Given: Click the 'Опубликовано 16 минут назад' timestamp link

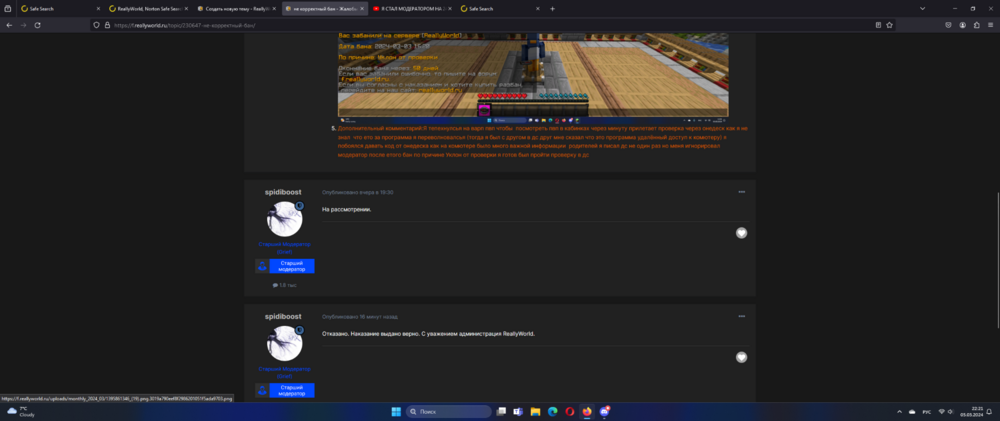Looking at the screenshot, I should click(360, 316).
